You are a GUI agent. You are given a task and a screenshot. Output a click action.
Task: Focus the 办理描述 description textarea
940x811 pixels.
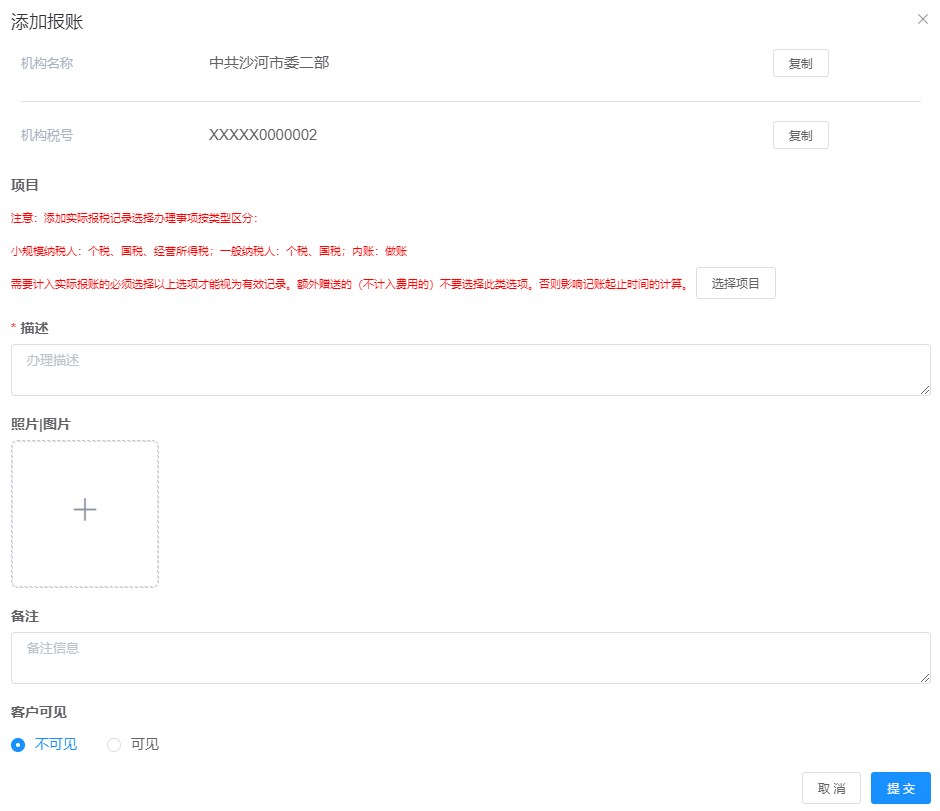[471, 370]
